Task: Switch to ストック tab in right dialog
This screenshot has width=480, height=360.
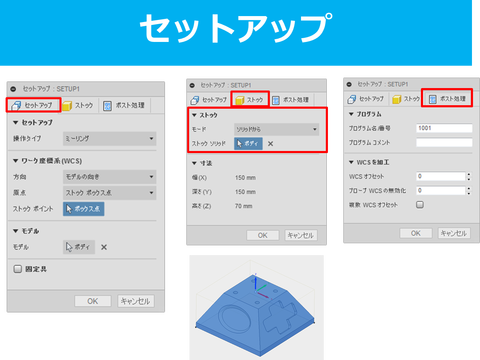Action: pyautogui.click(x=406, y=99)
